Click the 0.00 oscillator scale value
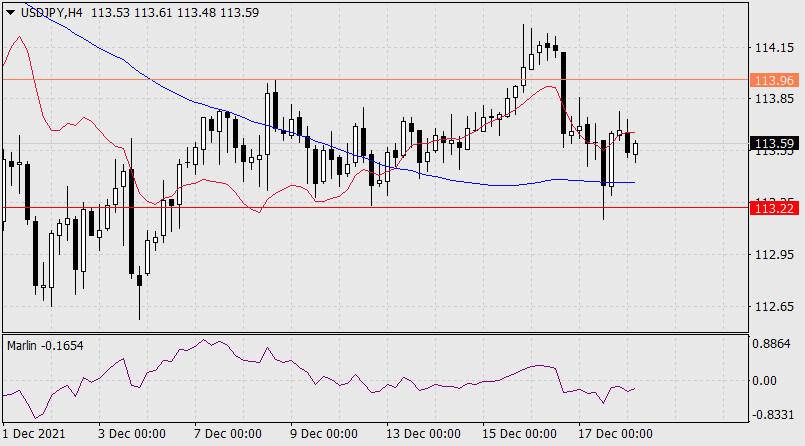This screenshot has height=446, width=805. click(x=764, y=381)
